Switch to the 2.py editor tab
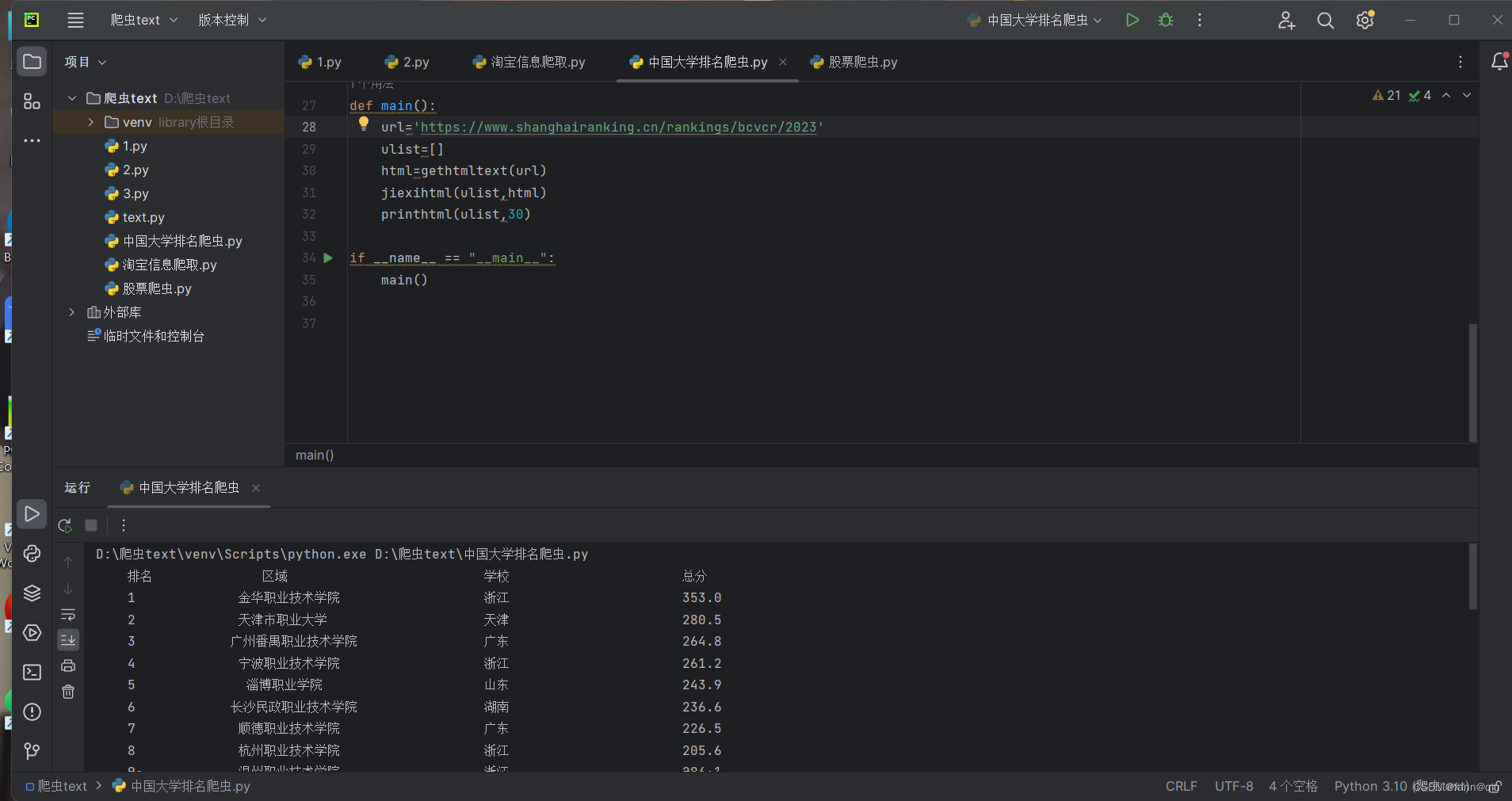The height and width of the screenshot is (801, 1512). [x=407, y=62]
